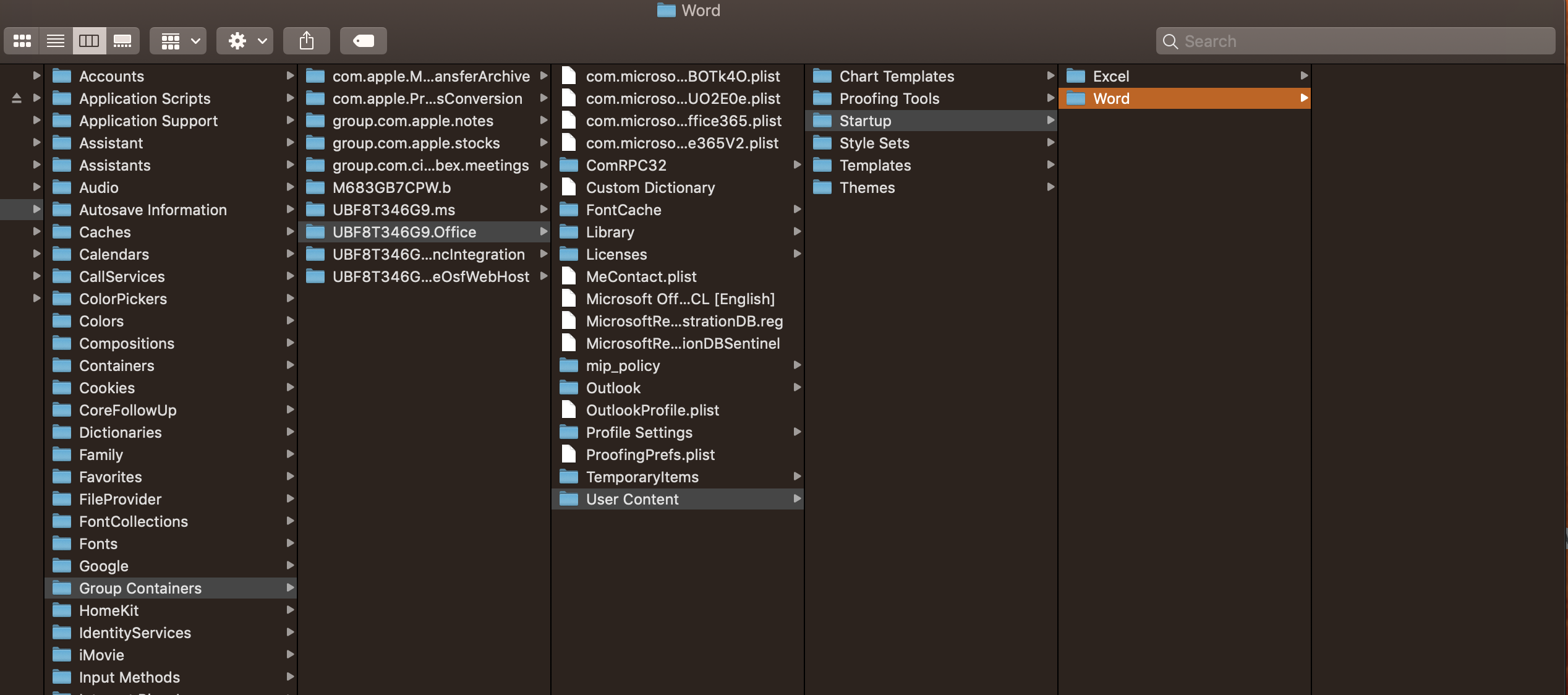Click the Word folder title icon
This screenshot has width=1568, height=695.
pos(666,10)
